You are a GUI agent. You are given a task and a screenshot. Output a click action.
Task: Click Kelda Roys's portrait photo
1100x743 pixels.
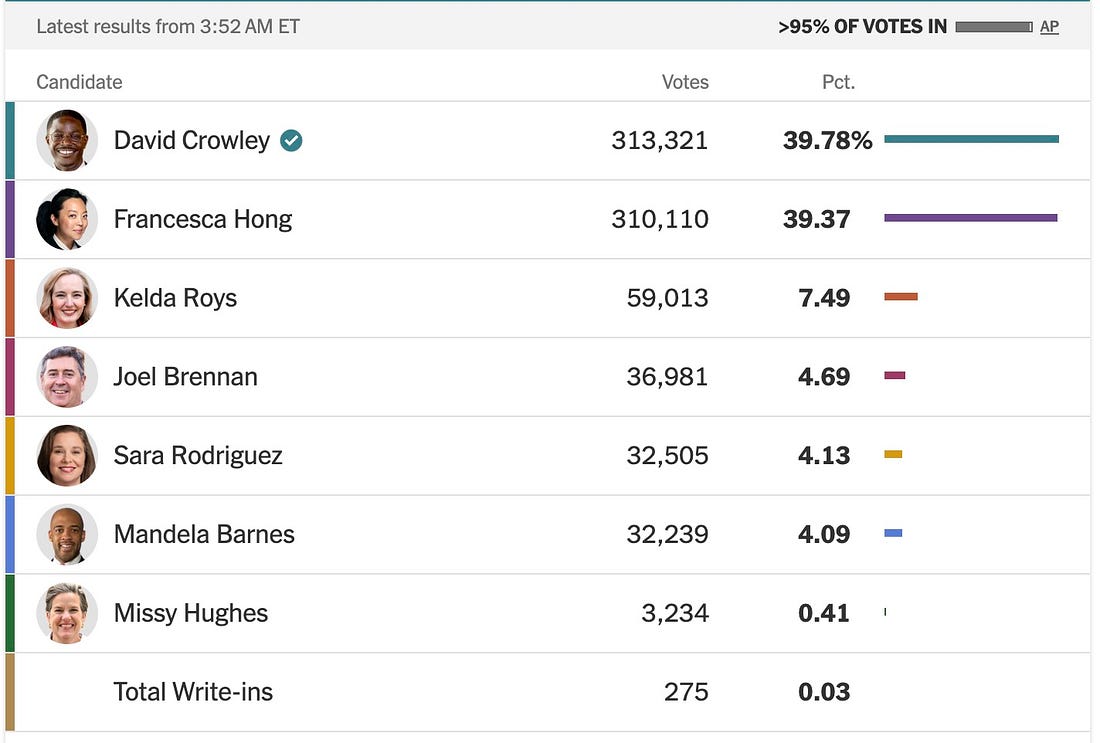[x=67, y=298]
